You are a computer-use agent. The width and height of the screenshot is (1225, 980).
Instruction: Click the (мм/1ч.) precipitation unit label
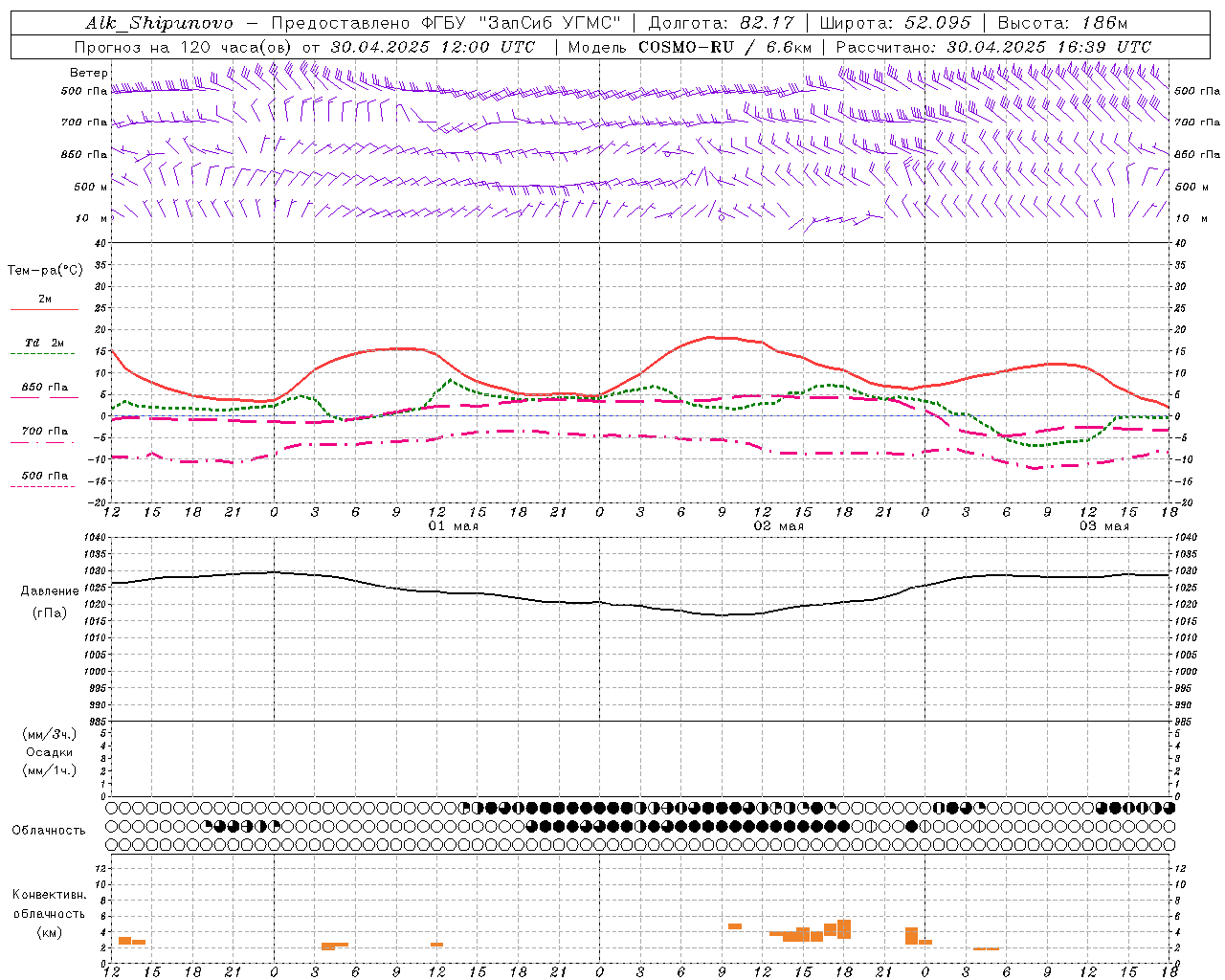pos(50,770)
